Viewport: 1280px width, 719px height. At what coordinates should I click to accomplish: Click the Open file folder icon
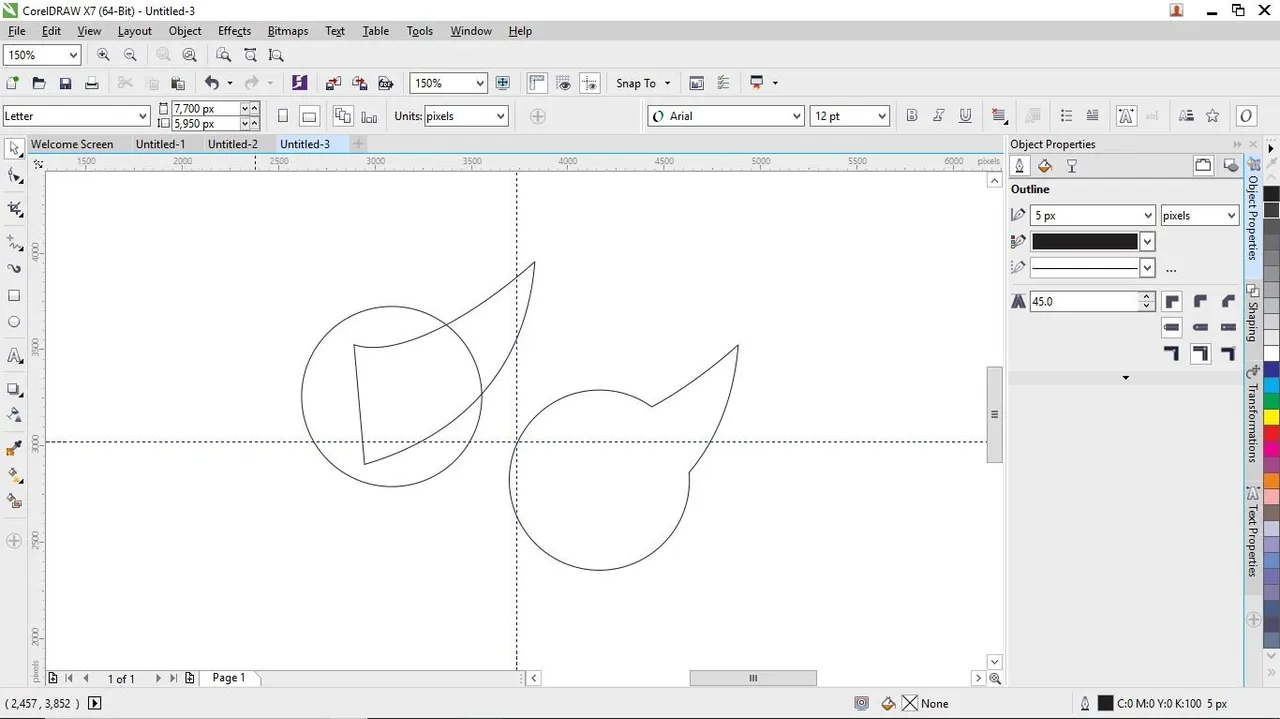(x=39, y=83)
